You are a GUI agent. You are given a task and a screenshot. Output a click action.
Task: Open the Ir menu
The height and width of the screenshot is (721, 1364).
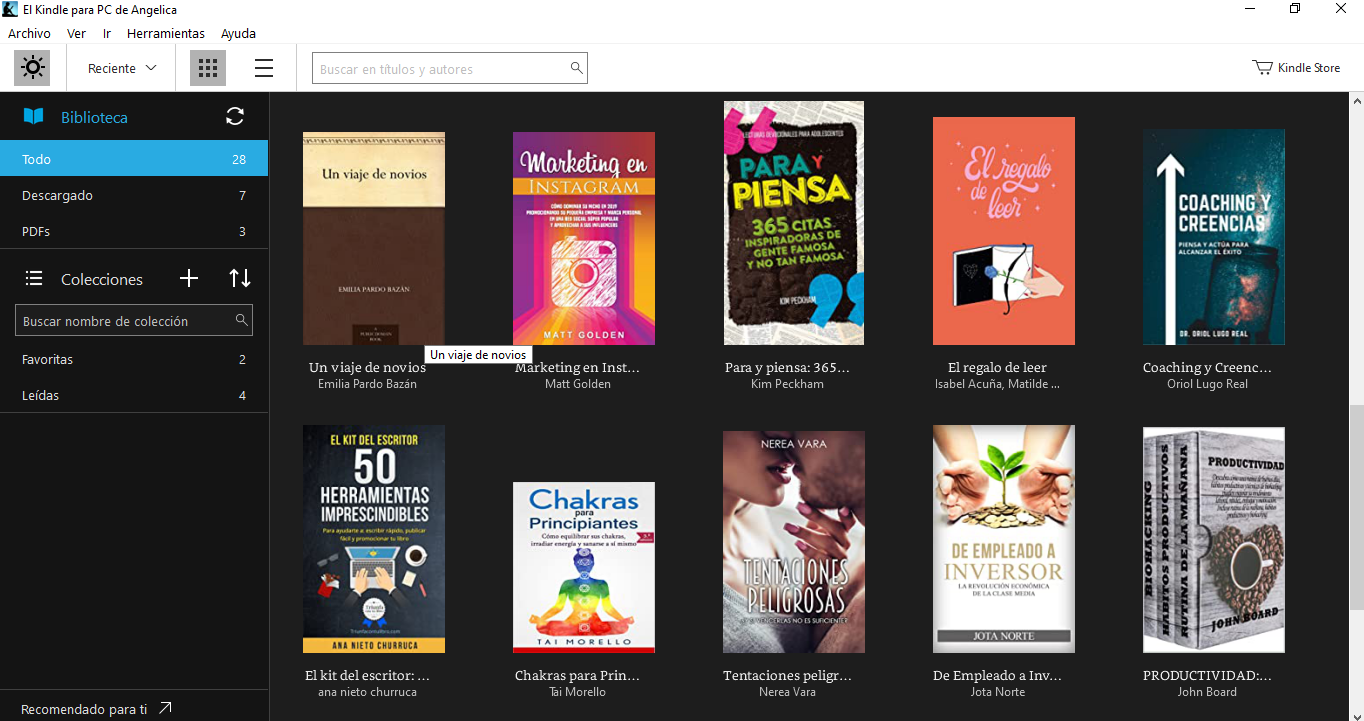(107, 33)
